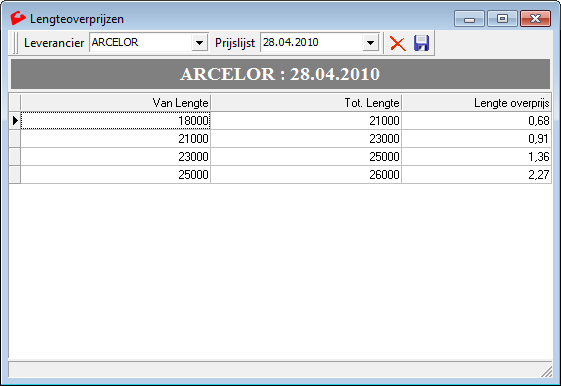The image size is (561, 386).
Task: Click Van Lengte cell 25000
Action: coord(116,175)
